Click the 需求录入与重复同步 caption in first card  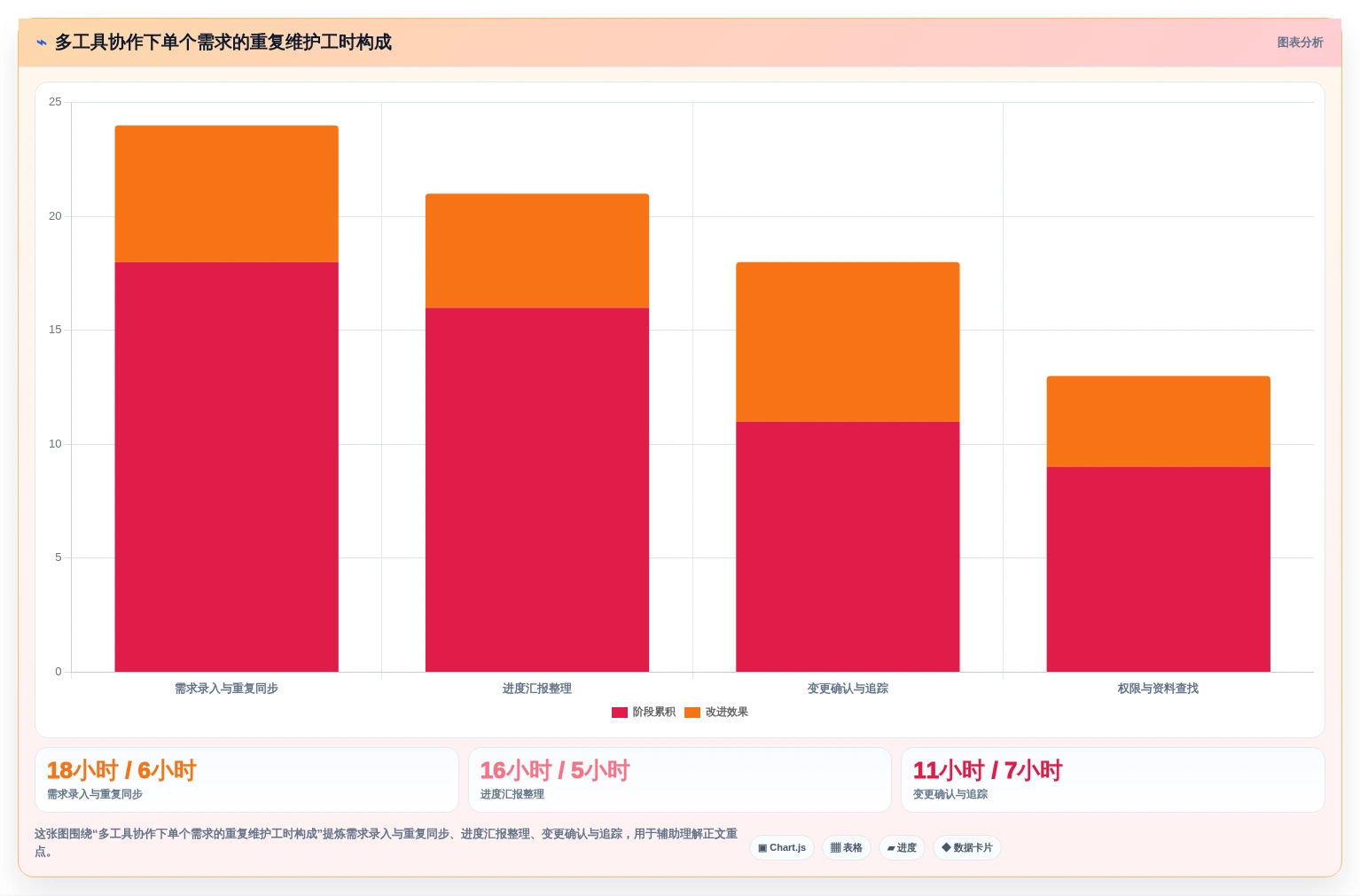pos(95,794)
